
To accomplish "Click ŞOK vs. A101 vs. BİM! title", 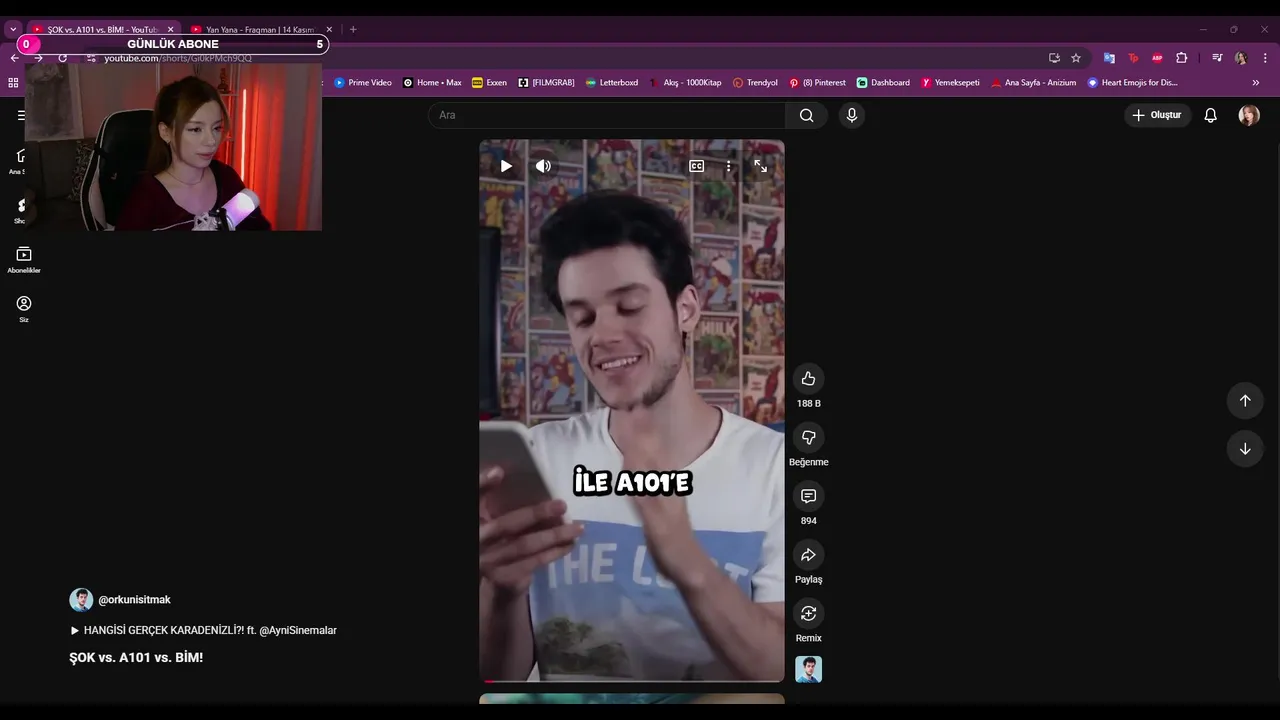I will pyautogui.click(x=136, y=658).
